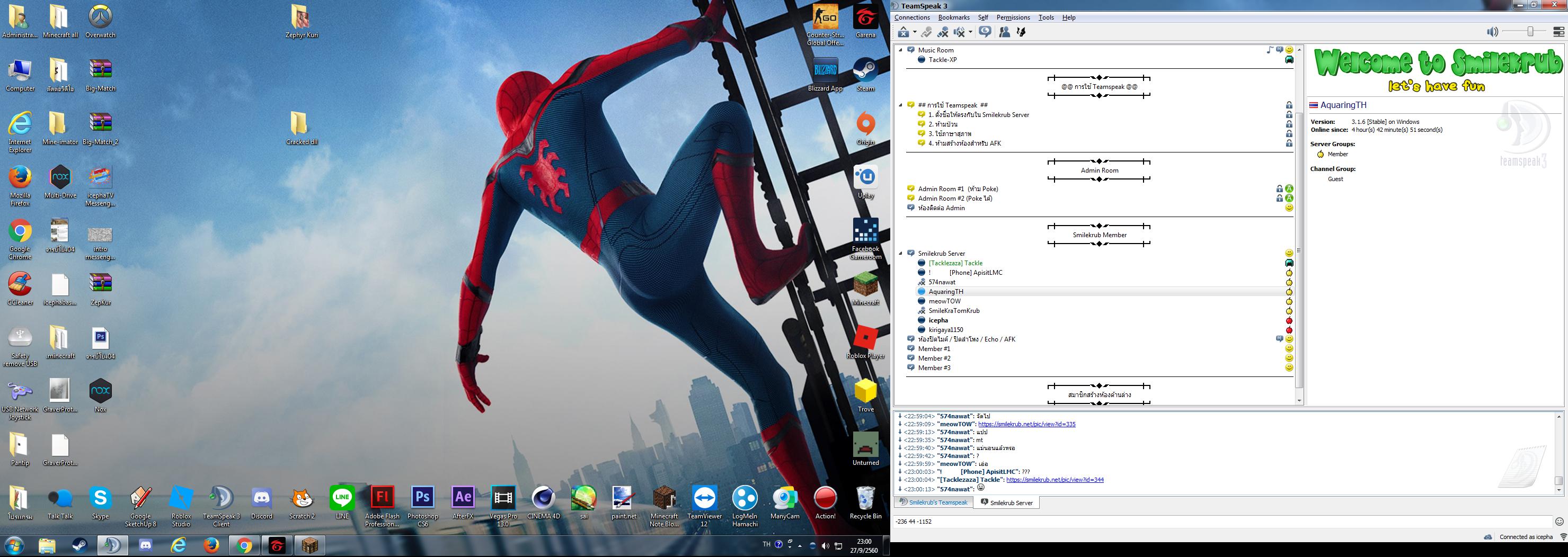Select the ห้องติดต่อ Admin channel

coord(941,208)
